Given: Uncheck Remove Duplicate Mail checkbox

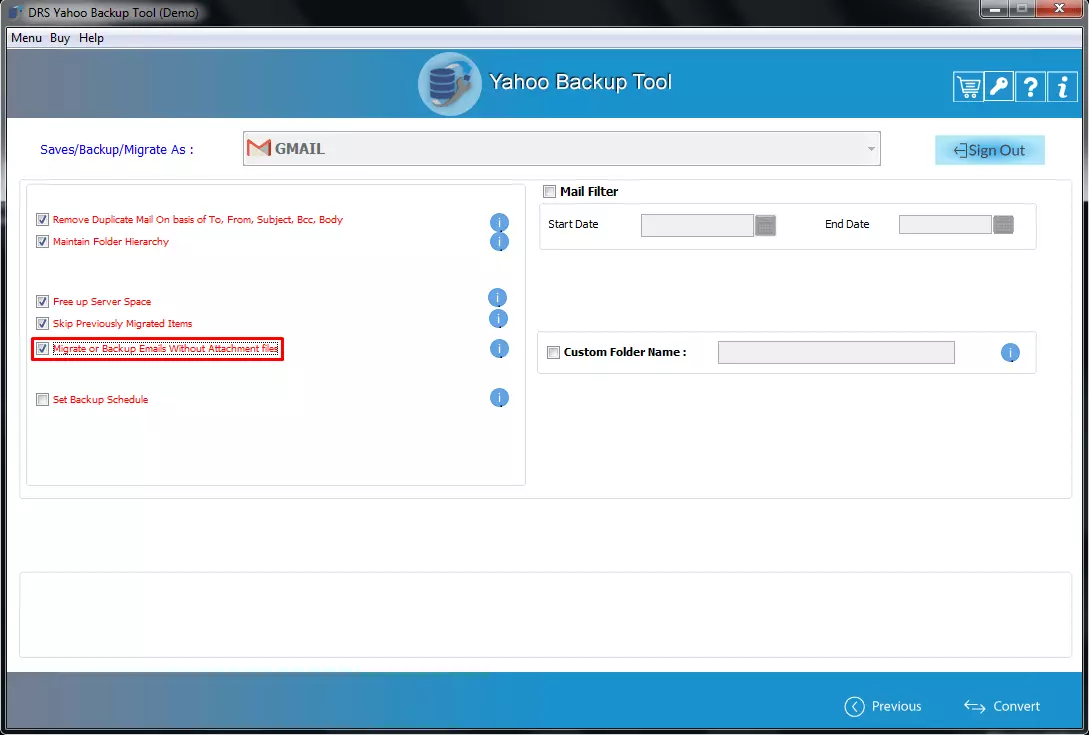Looking at the screenshot, I should tap(42, 220).
